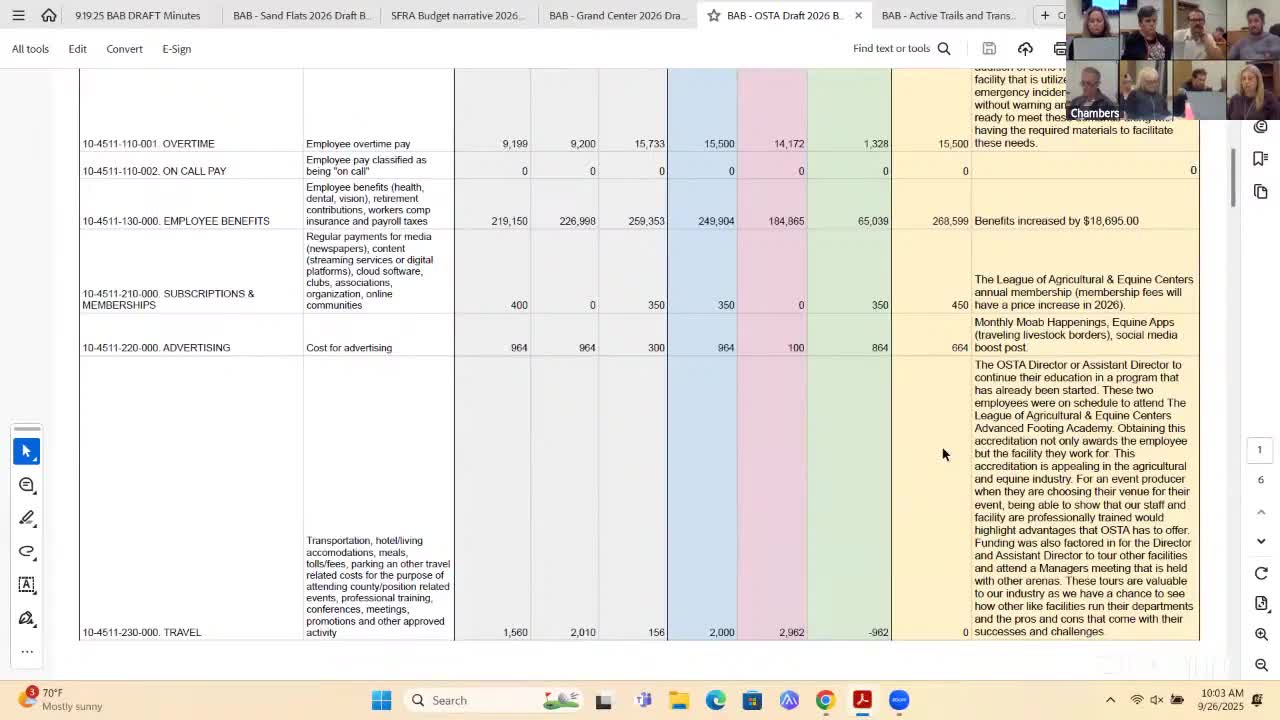Choose the add comment tool
Image resolution: width=1280 pixels, height=720 pixels.
27,485
